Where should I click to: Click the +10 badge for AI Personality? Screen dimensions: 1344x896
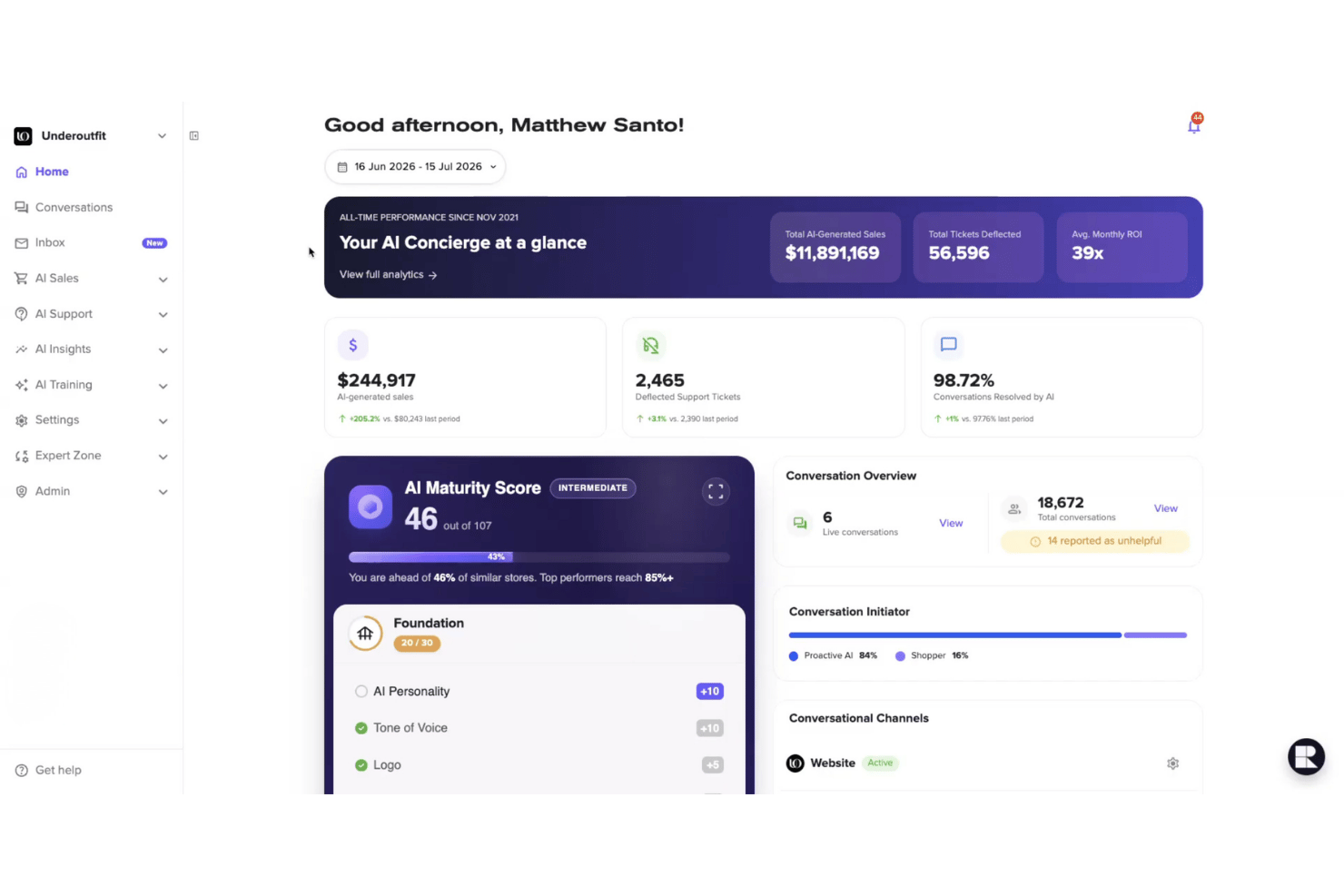pyautogui.click(x=709, y=692)
